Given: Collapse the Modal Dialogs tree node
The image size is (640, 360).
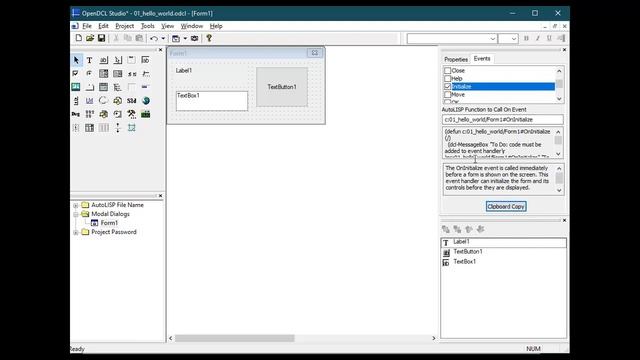Looking at the screenshot, I should (76, 214).
